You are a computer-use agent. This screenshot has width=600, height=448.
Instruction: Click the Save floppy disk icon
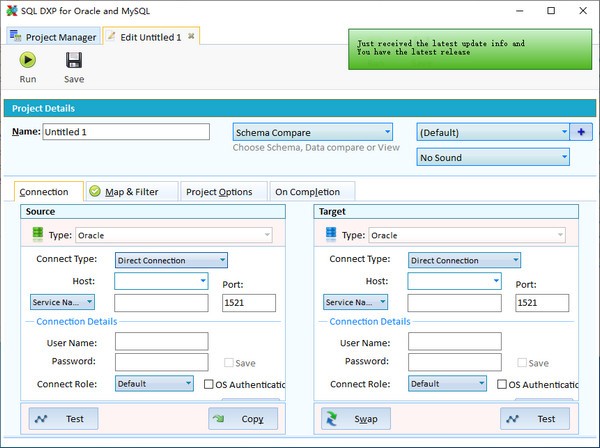(74, 60)
